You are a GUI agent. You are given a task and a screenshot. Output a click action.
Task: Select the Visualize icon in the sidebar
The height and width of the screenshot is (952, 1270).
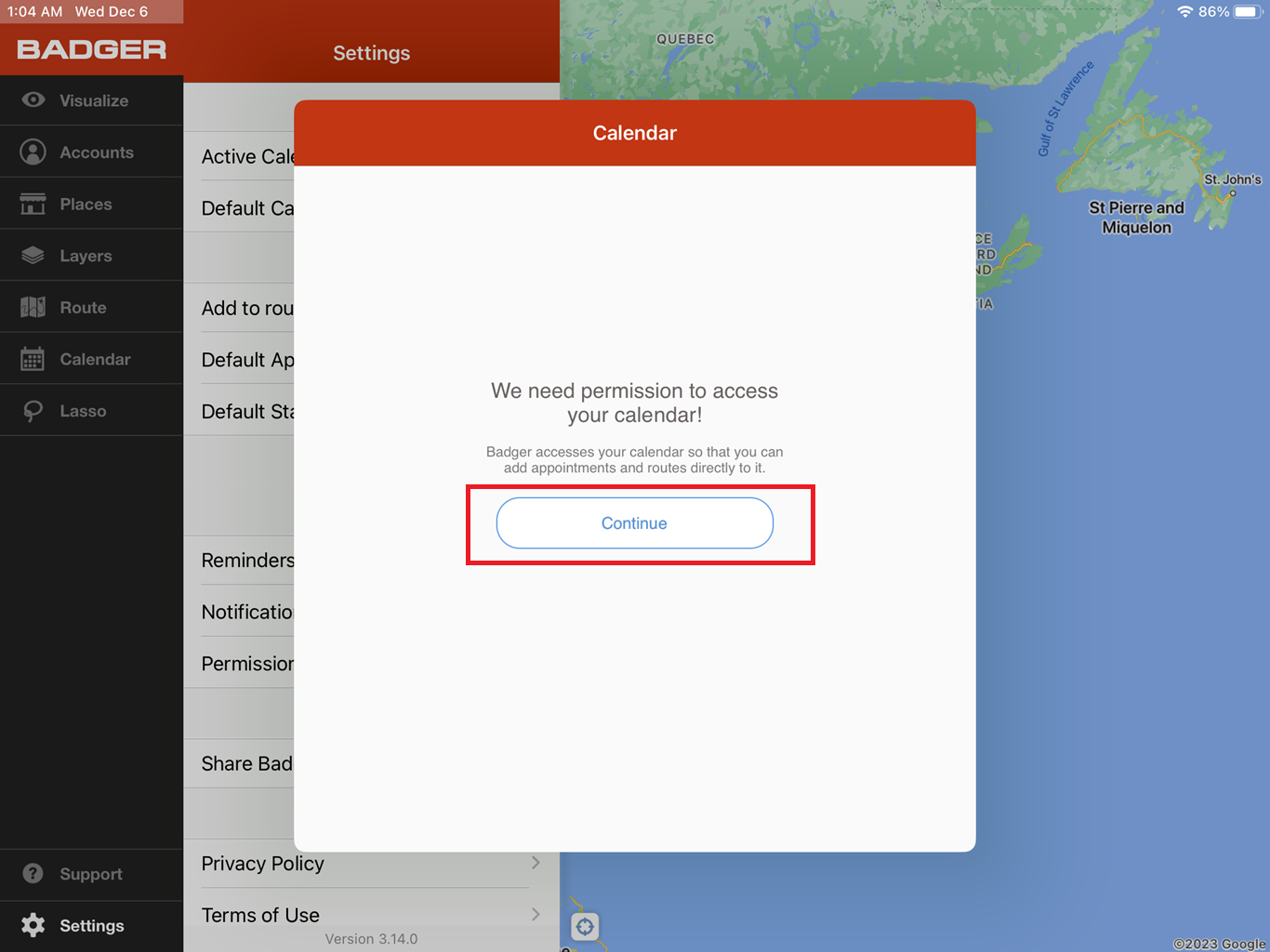click(x=33, y=99)
